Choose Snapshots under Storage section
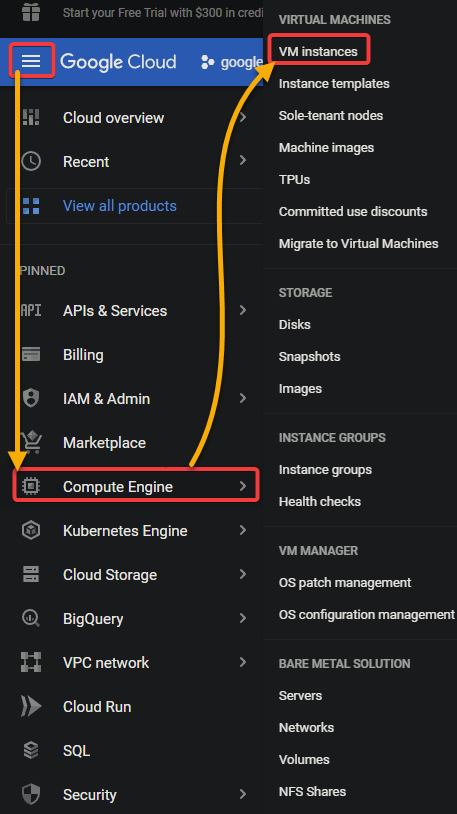This screenshot has height=814, width=457. click(310, 357)
